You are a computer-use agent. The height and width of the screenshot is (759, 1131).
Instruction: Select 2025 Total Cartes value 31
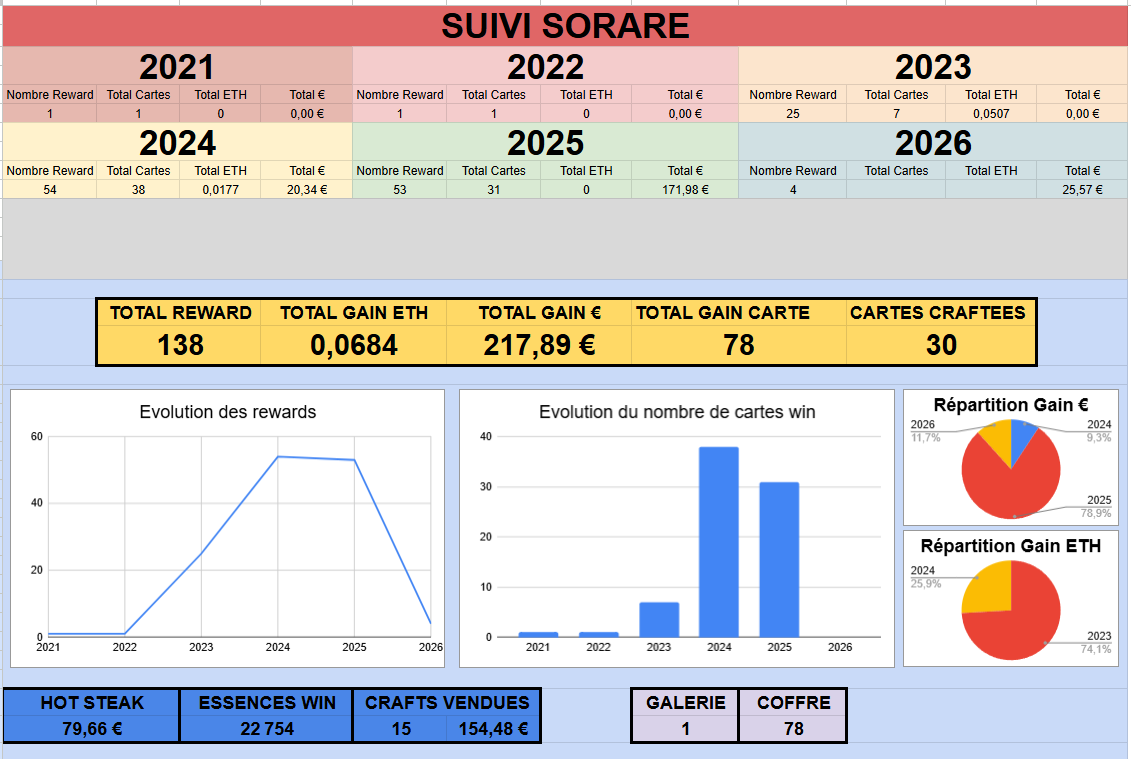click(493, 189)
